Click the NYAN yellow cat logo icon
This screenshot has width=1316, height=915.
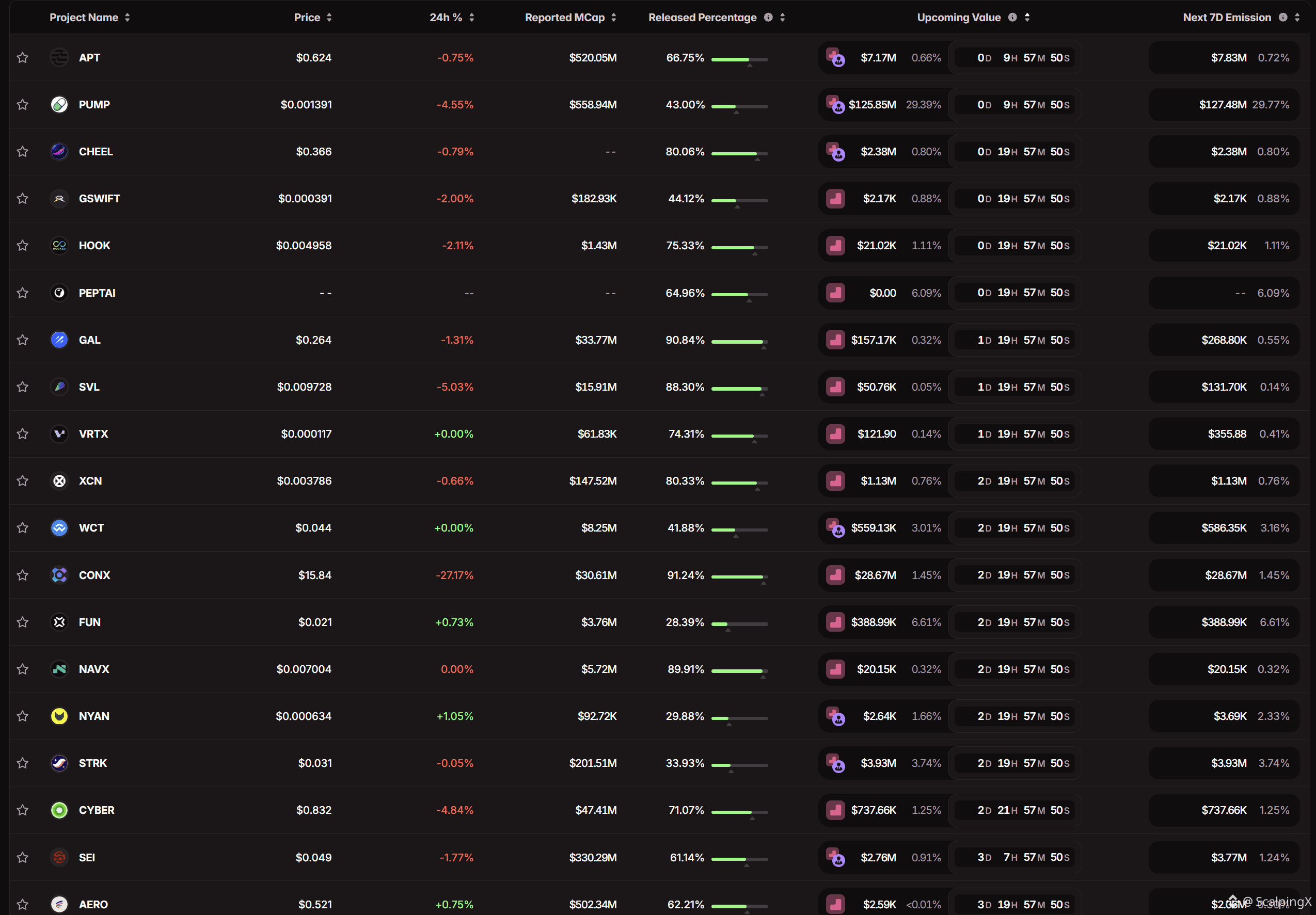[59, 716]
